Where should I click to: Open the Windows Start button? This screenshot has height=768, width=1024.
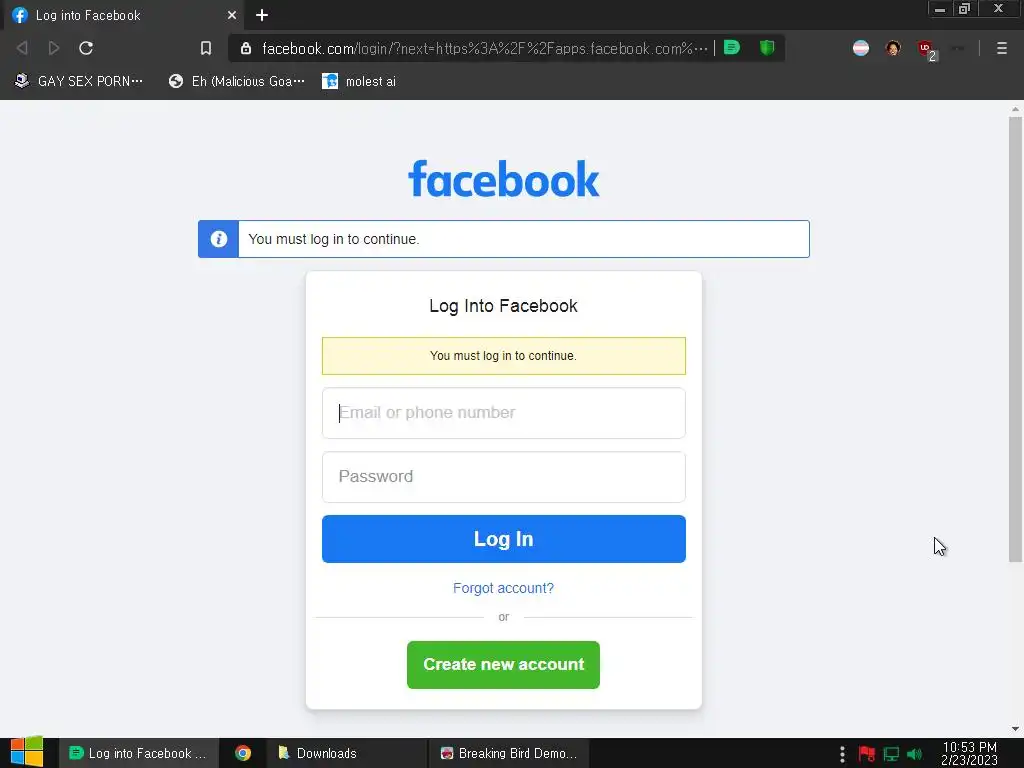27,752
